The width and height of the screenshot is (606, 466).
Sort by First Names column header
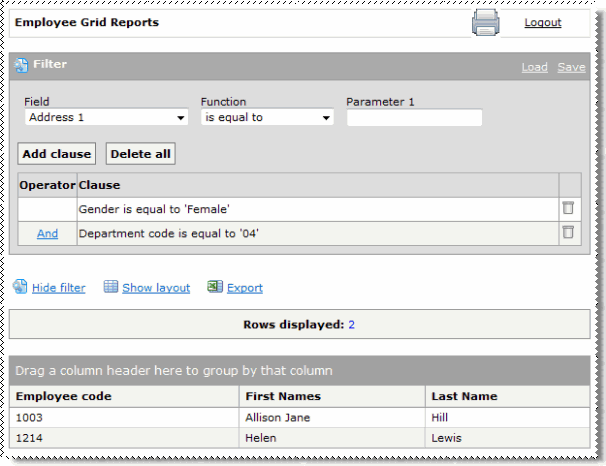281,396
